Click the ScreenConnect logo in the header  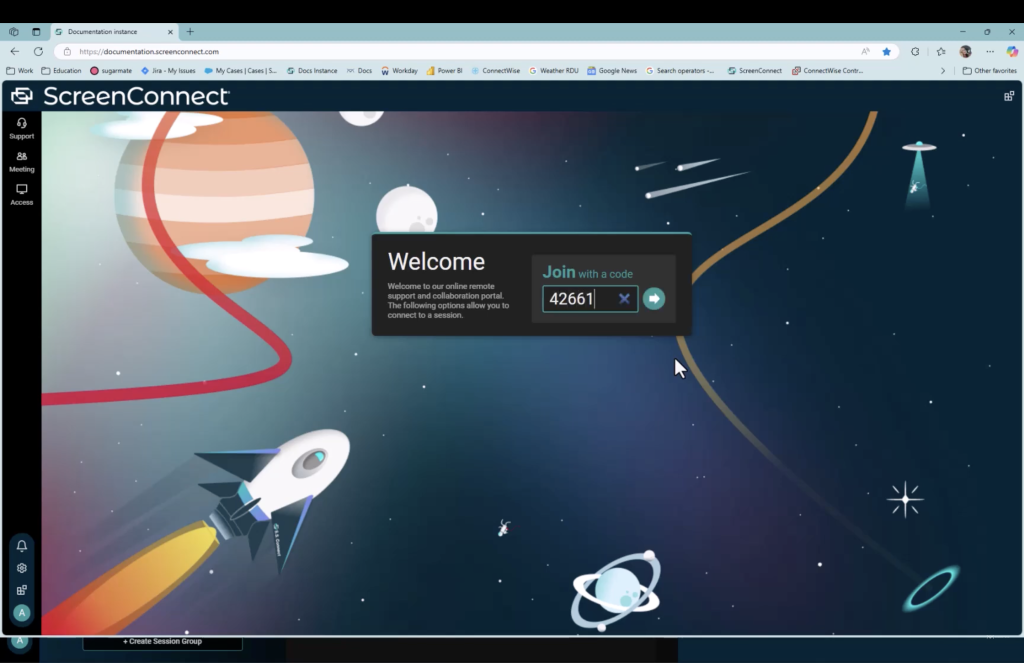(120, 96)
